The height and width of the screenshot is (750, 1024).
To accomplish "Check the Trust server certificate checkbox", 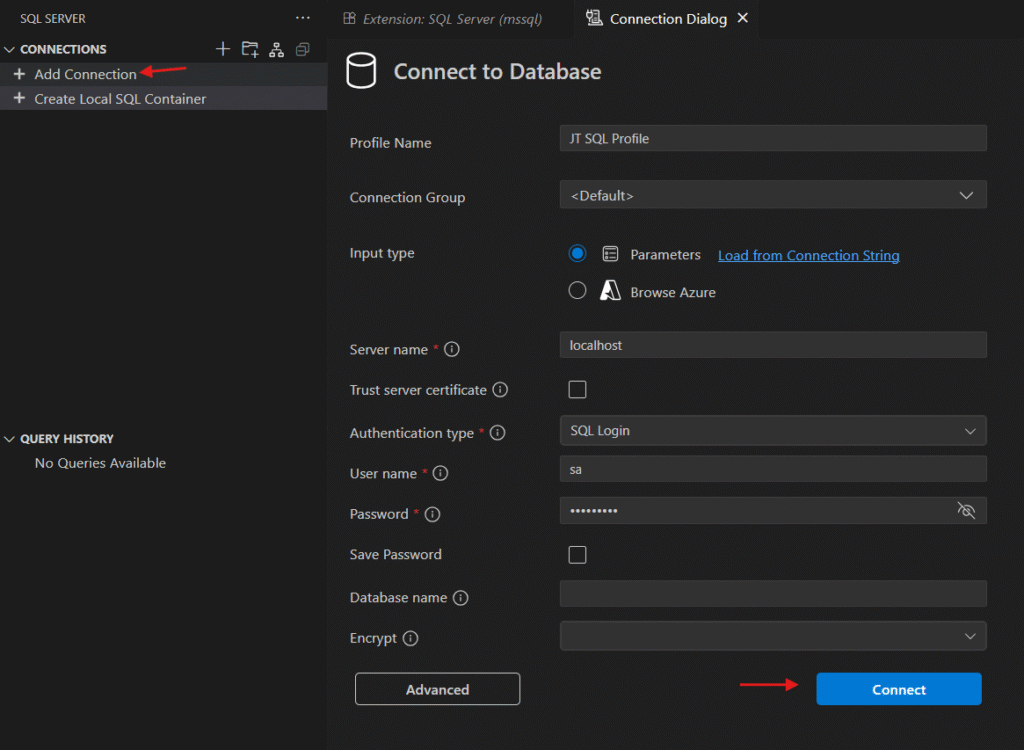I will (577, 389).
